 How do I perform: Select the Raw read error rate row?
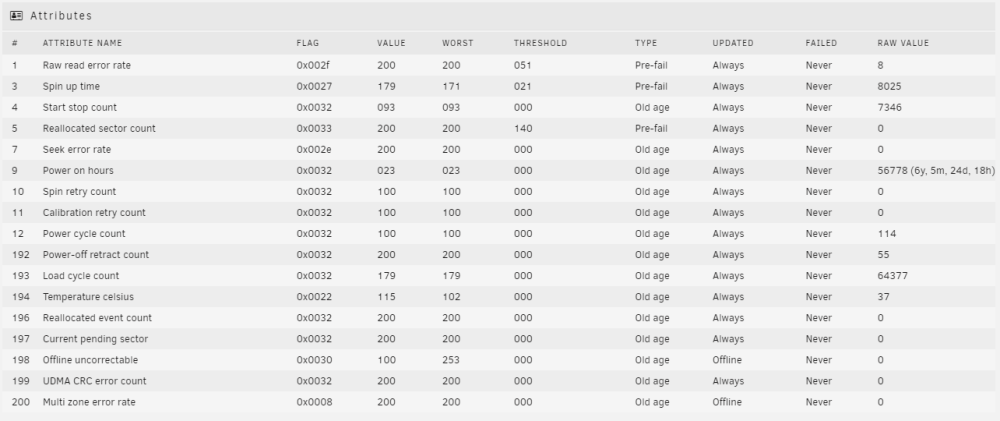click(x=500, y=65)
